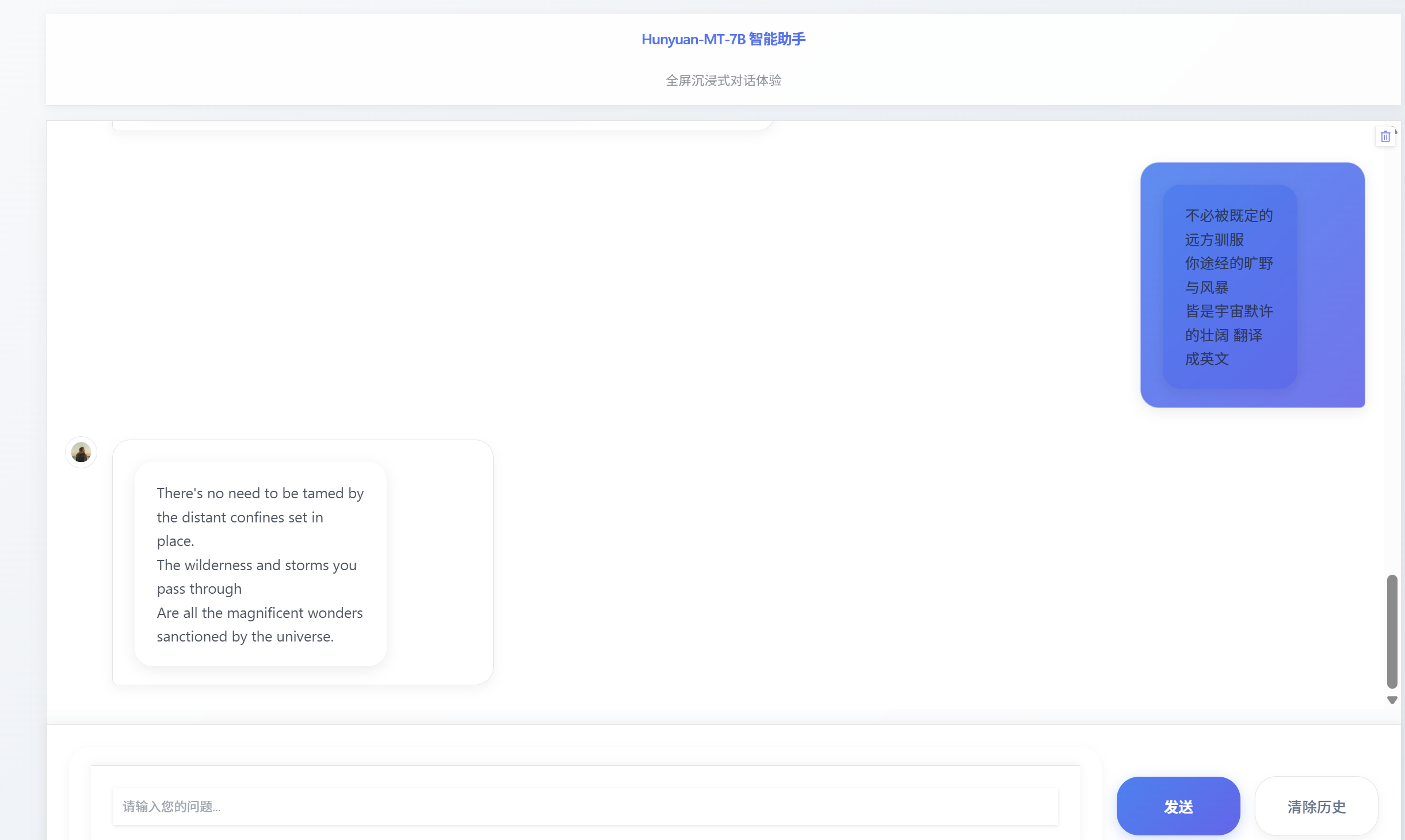
Task: Click the 全屏沉浸式对话体验 subtitle text
Action: [723, 81]
